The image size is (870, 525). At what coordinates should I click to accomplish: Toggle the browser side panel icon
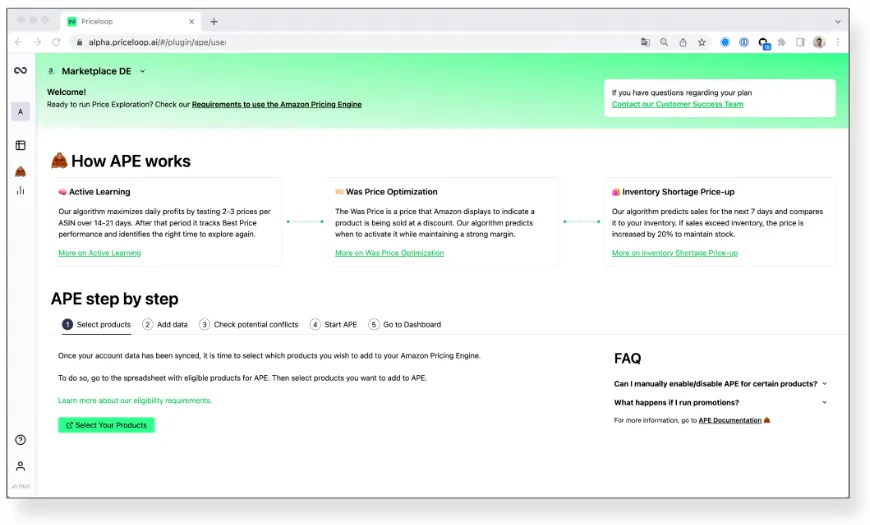(x=800, y=42)
